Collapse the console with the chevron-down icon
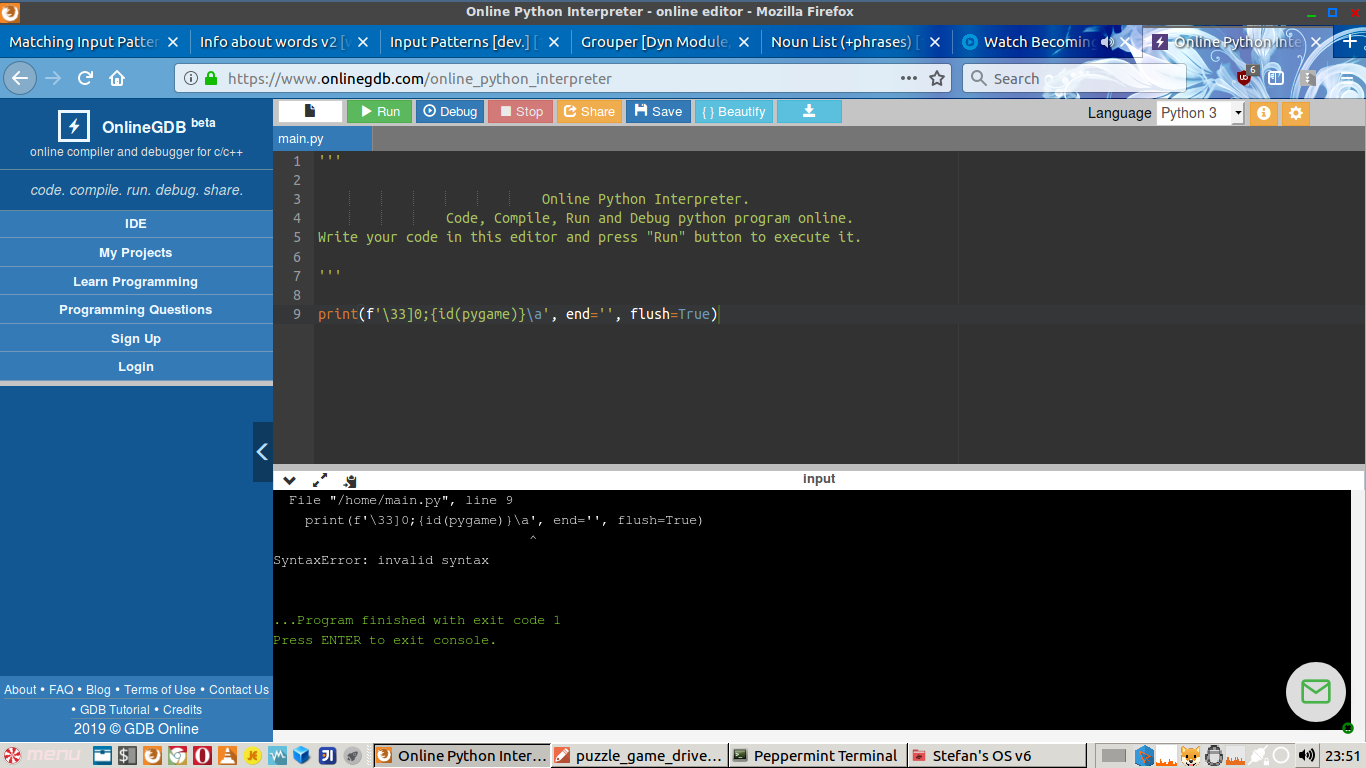Image resolution: width=1366 pixels, height=768 pixels. pyautogui.click(x=290, y=480)
